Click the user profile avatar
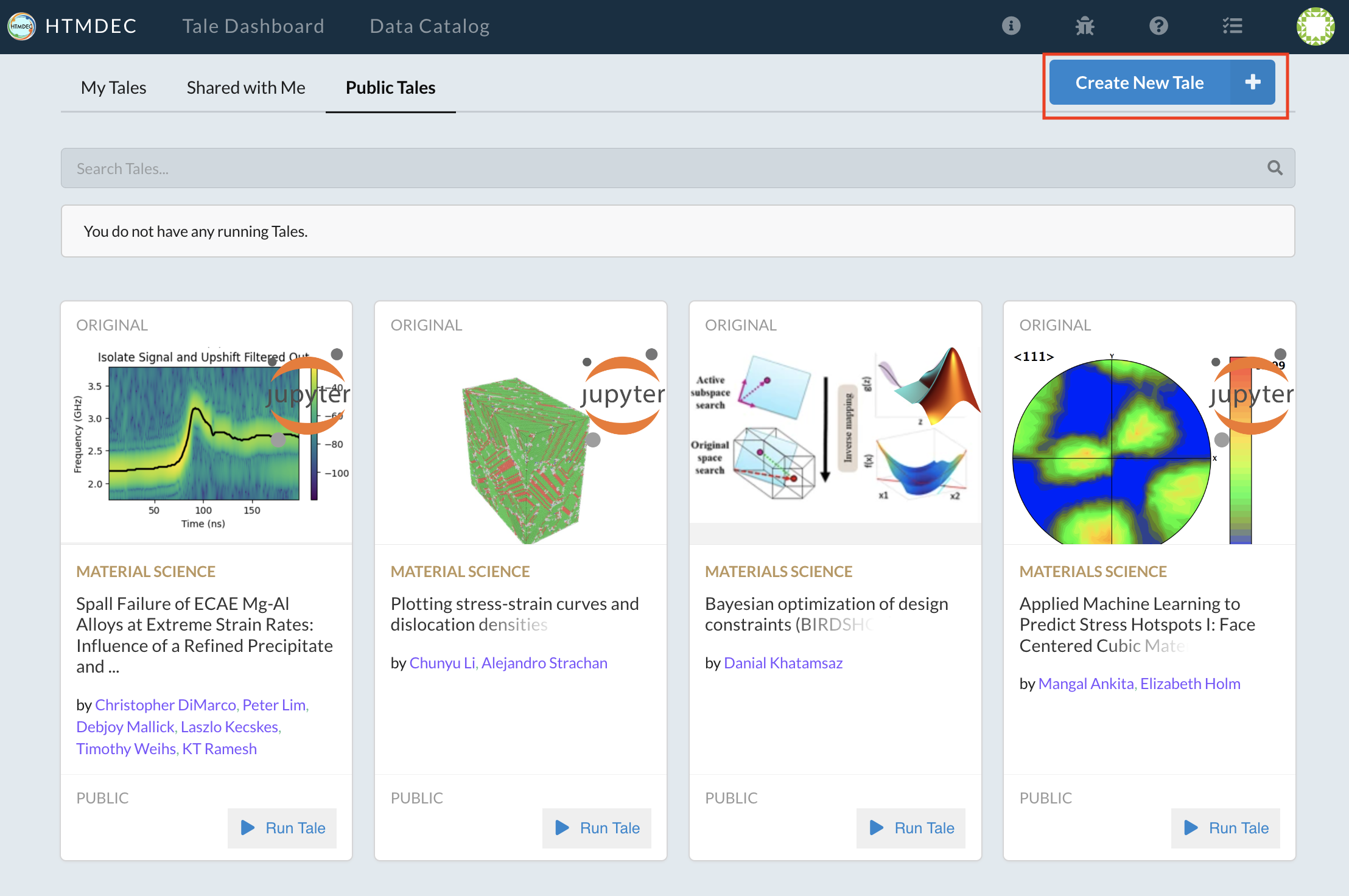The width and height of the screenshot is (1349, 896). pos(1316,26)
